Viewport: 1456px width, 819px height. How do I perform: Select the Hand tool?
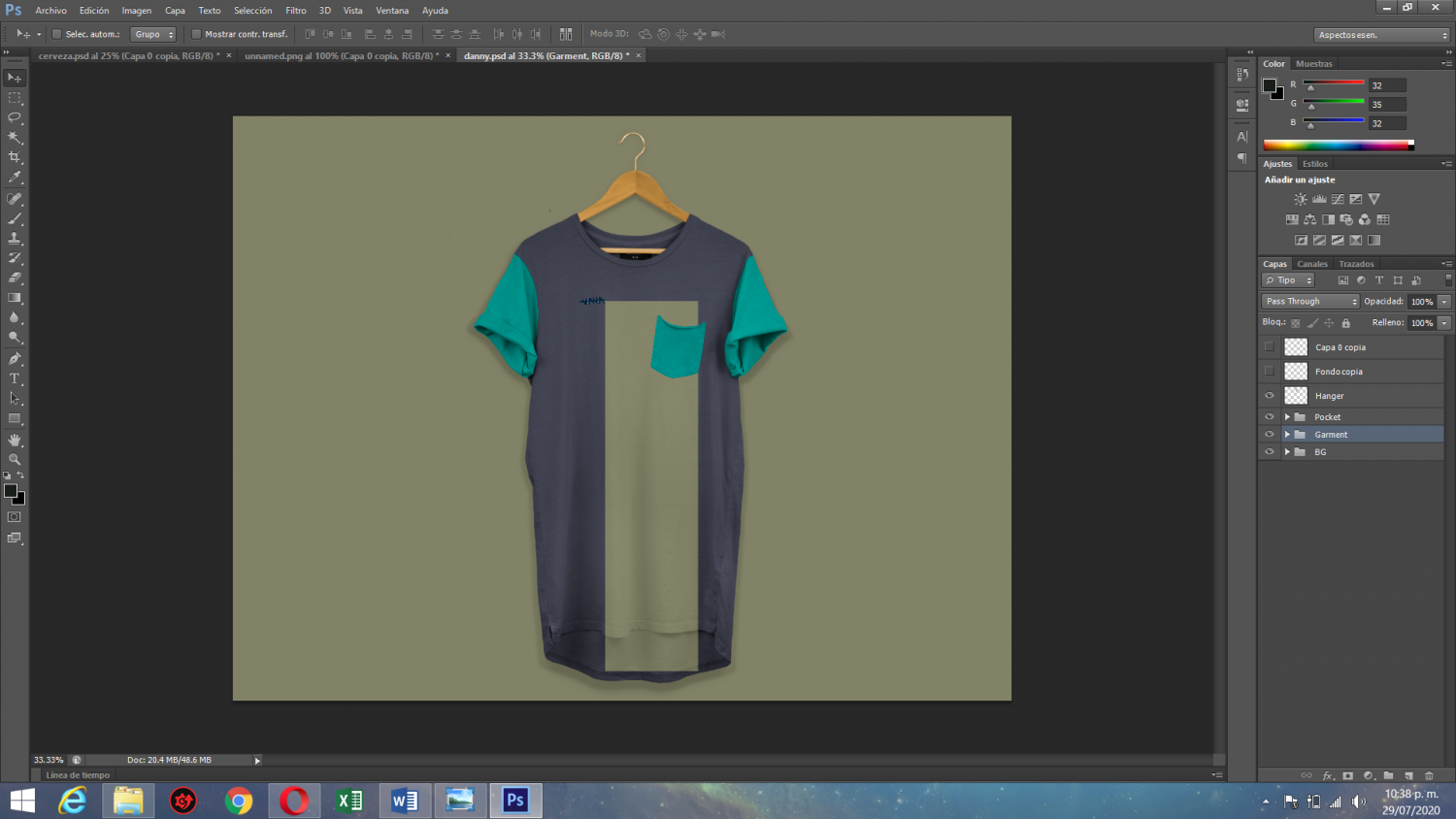(15, 440)
